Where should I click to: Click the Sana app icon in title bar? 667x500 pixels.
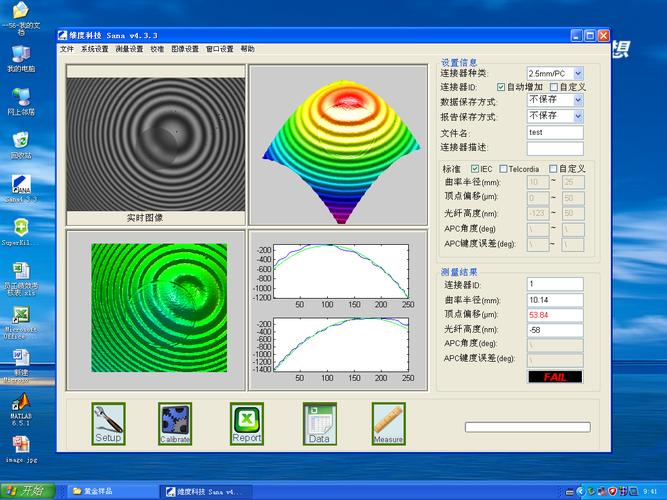63,35
